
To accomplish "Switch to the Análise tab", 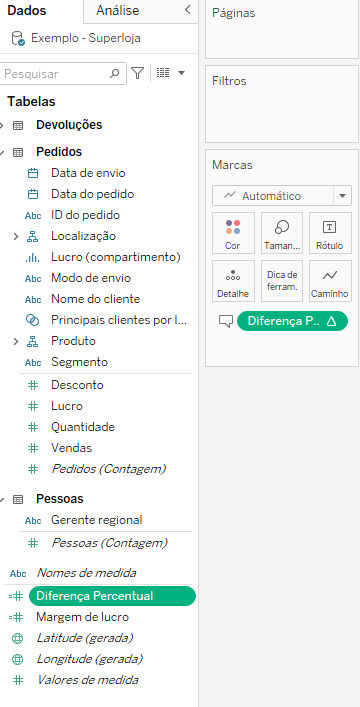I will tap(117, 11).
